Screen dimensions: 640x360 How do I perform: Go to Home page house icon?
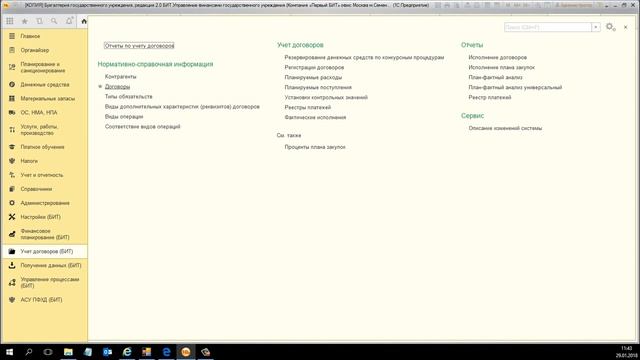coord(84,21)
